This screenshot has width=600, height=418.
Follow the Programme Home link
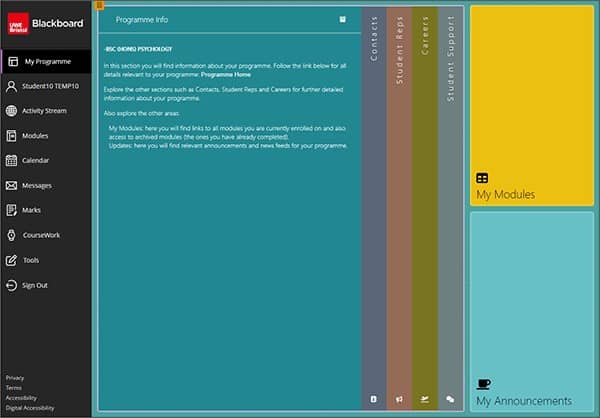click(x=226, y=75)
